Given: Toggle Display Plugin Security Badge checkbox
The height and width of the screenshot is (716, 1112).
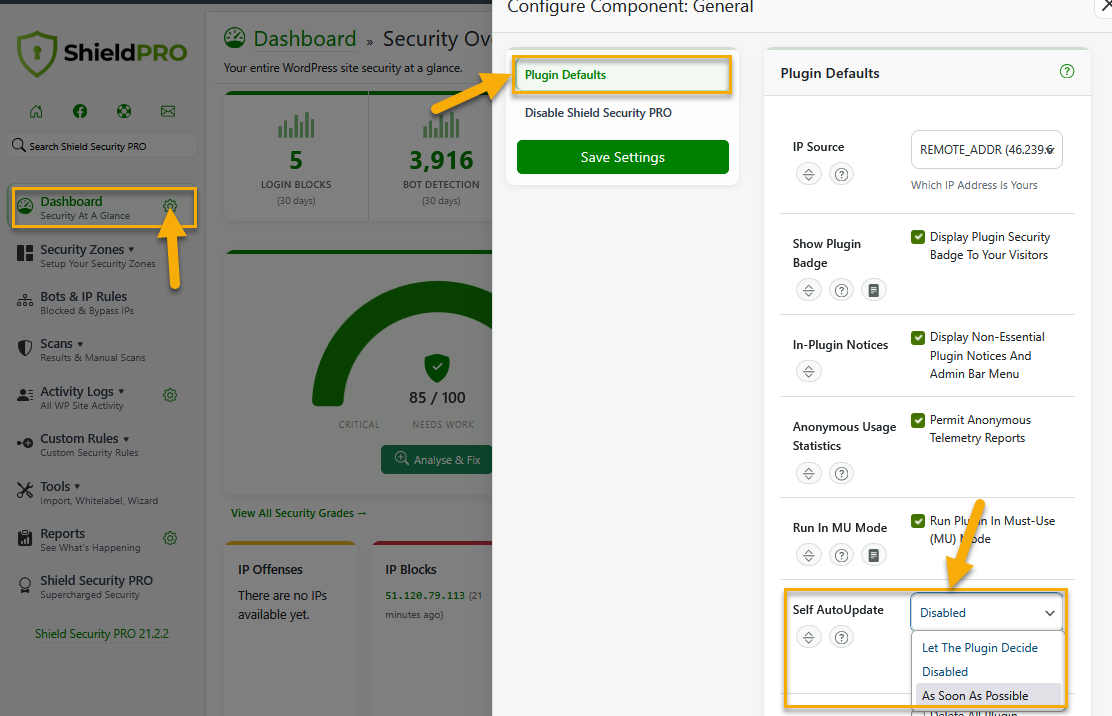Looking at the screenshot, I should pyautogui.click(x=918, y=237).
